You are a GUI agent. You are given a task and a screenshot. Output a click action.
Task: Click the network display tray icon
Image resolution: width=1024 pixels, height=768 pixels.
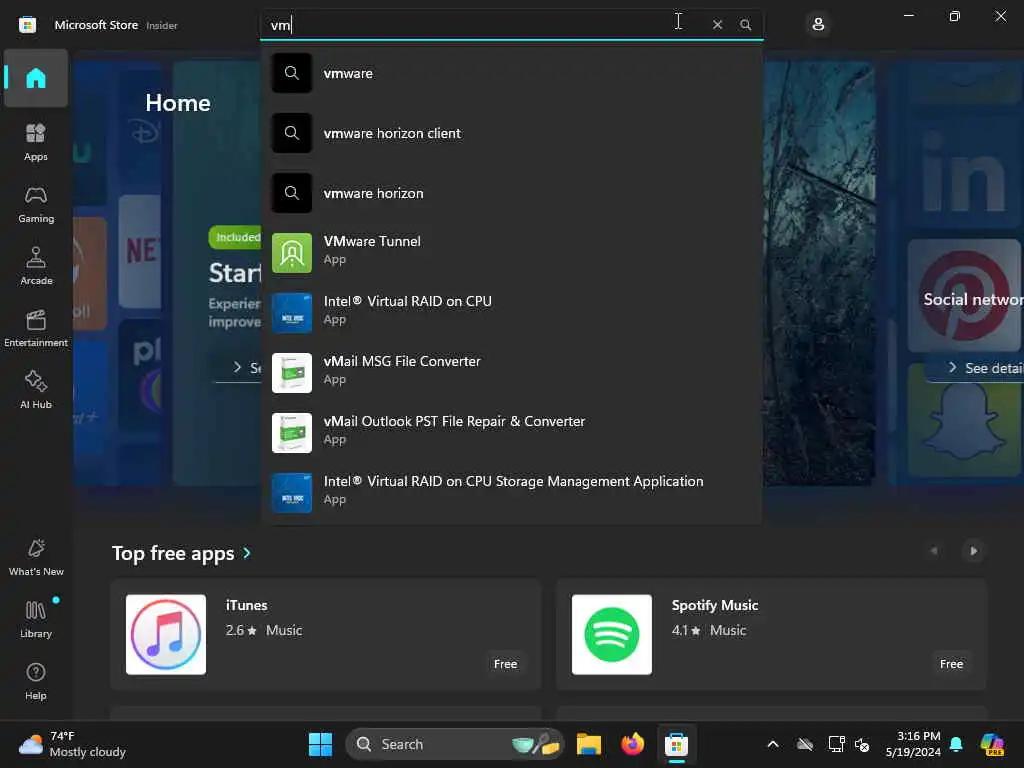pyautogui.click(x=836, y=744)
